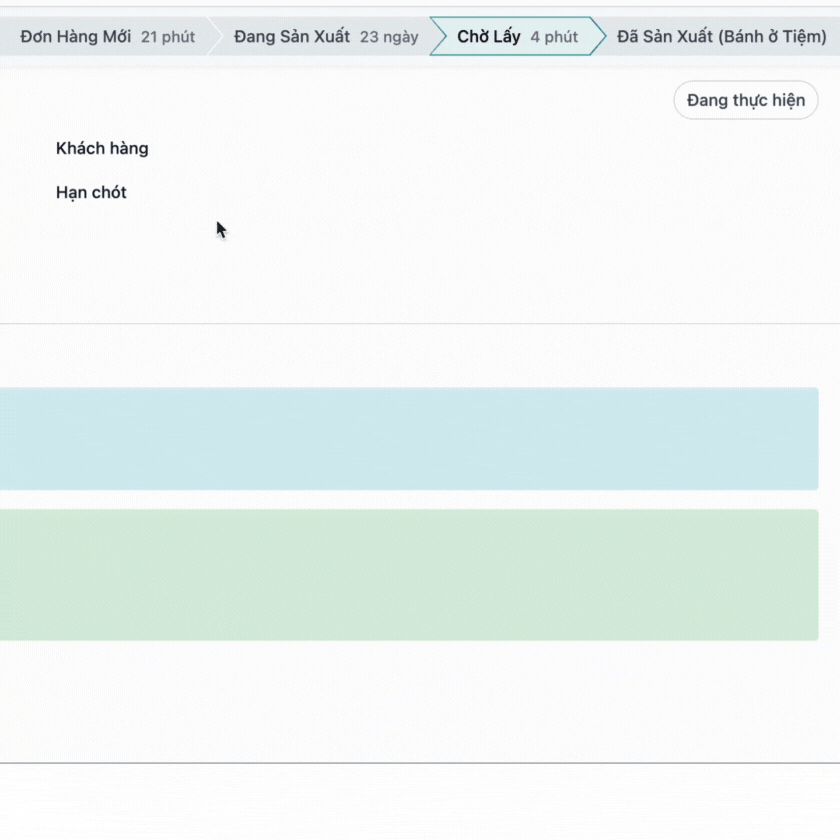Click the bottom horizontal separator line
840x840 pixels.
pyautogui.click(x=420, y=763)
